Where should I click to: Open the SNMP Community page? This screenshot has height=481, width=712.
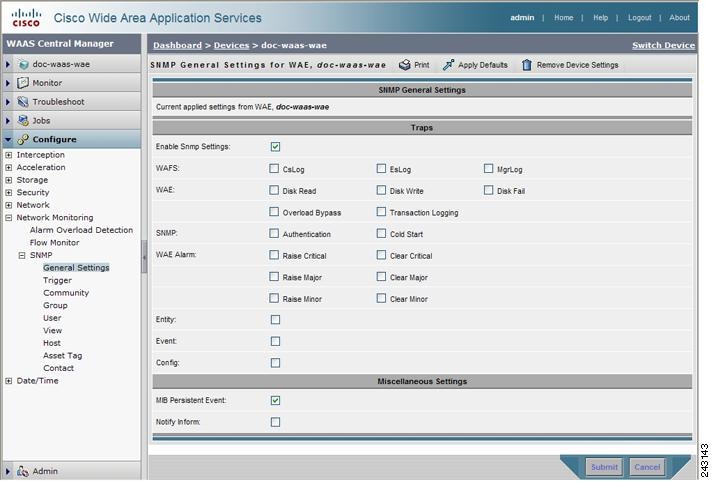[x=66, y=293]
